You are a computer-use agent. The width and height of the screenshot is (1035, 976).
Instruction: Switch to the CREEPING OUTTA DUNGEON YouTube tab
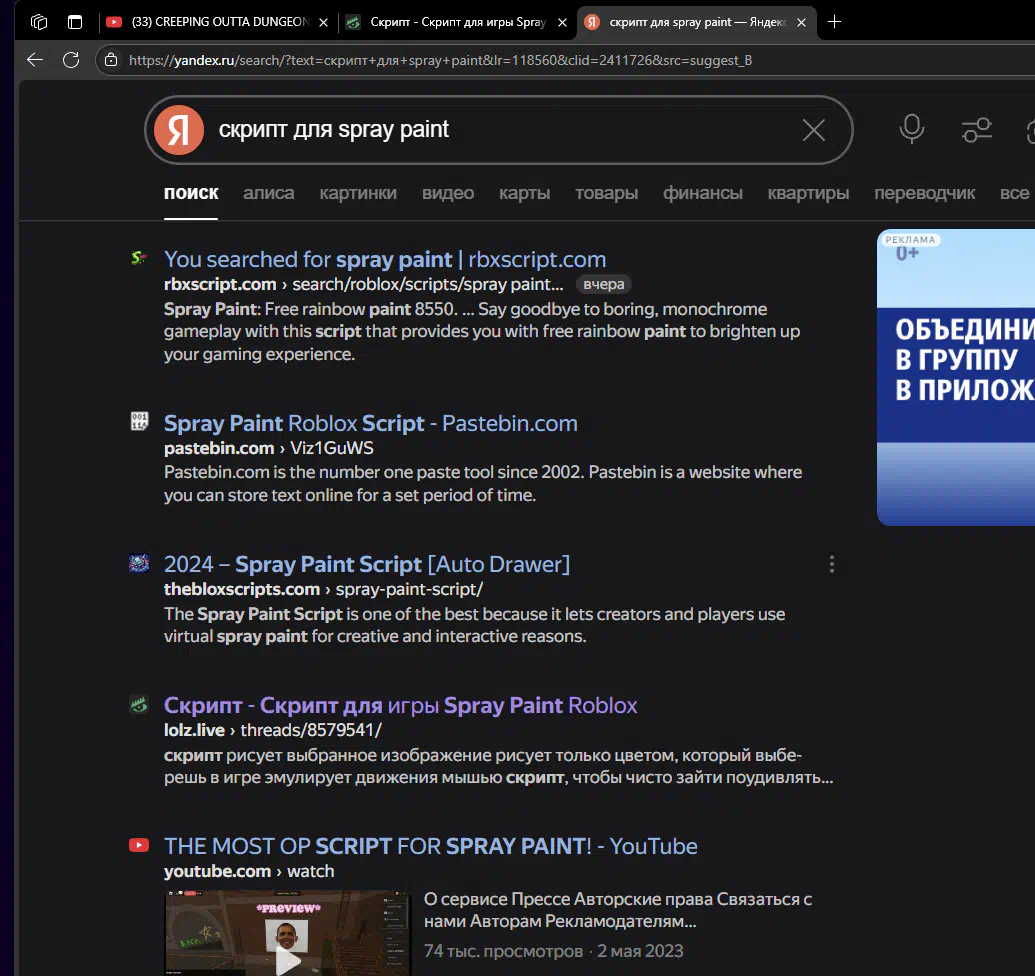[217, 22]
